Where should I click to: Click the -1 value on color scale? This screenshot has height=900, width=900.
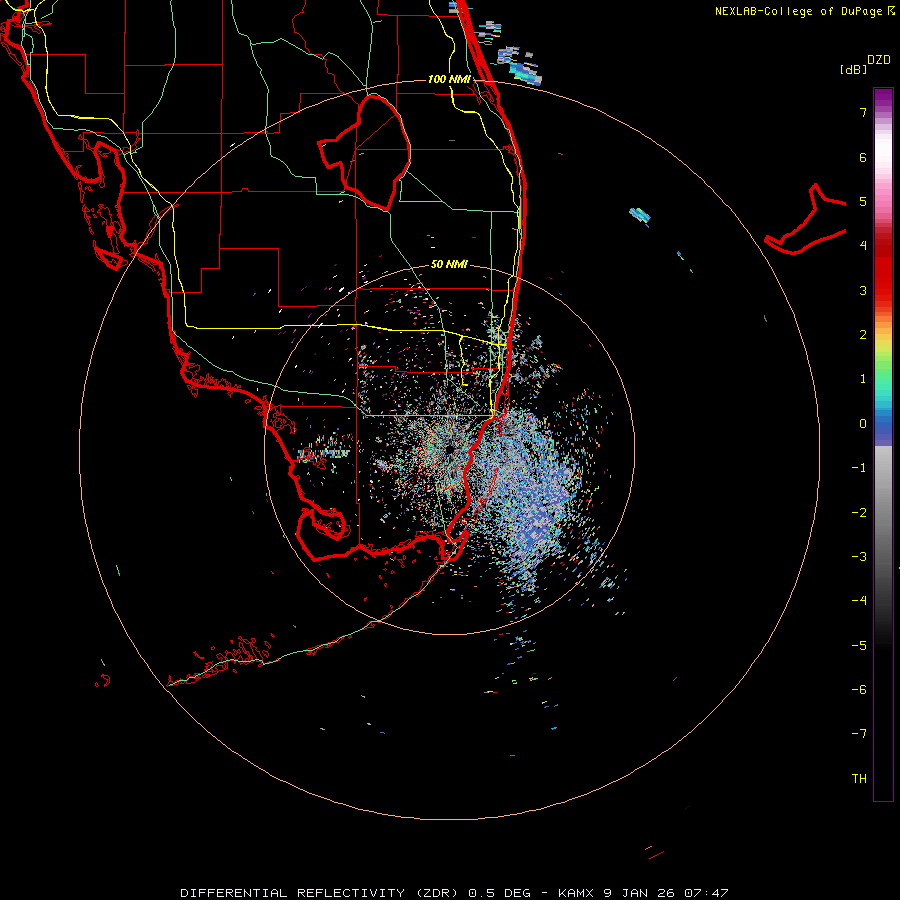859,468
